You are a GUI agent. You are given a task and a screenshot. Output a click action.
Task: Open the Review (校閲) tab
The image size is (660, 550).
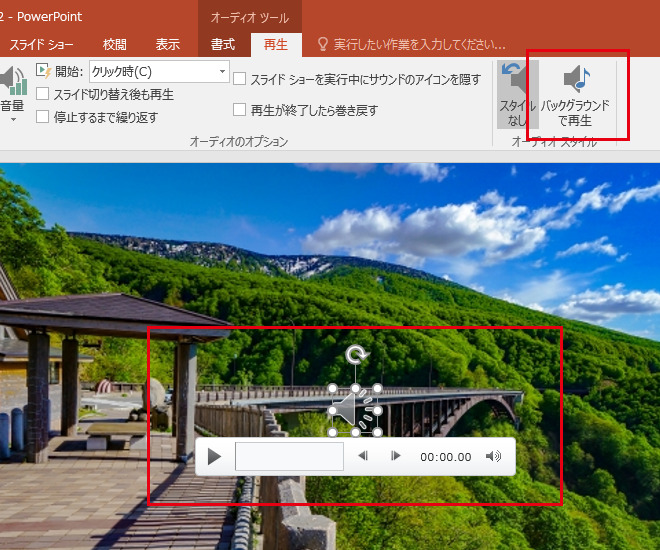click(114, 44)
